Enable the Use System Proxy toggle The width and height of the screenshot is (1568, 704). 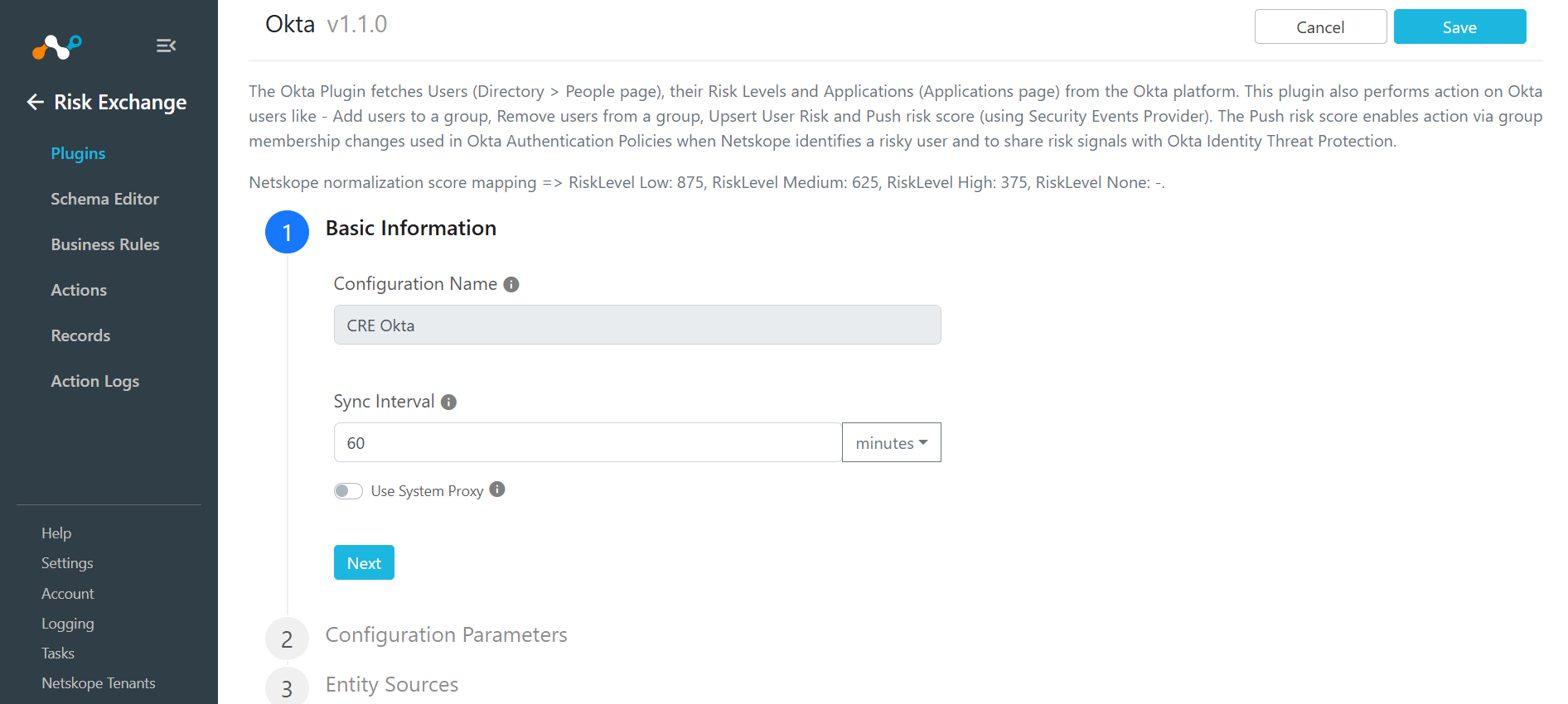(x=348, y=491)
